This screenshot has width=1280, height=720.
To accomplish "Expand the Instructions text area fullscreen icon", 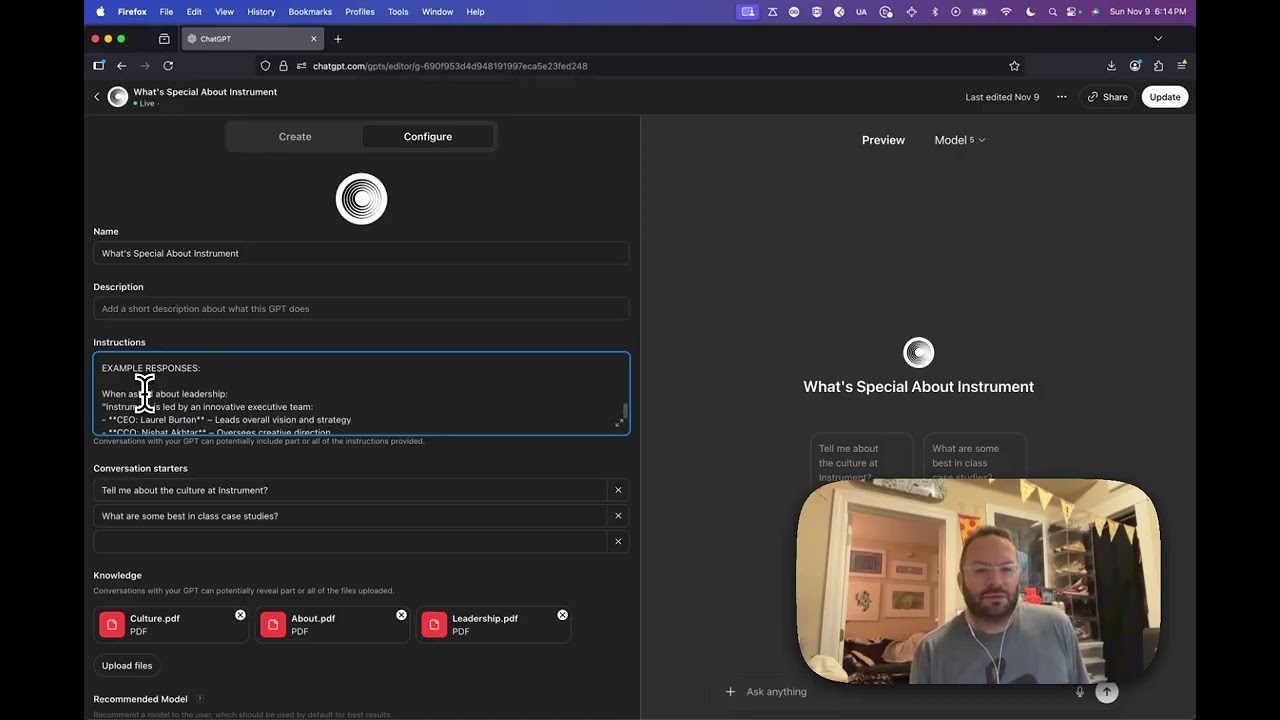I will coord(619,424).
